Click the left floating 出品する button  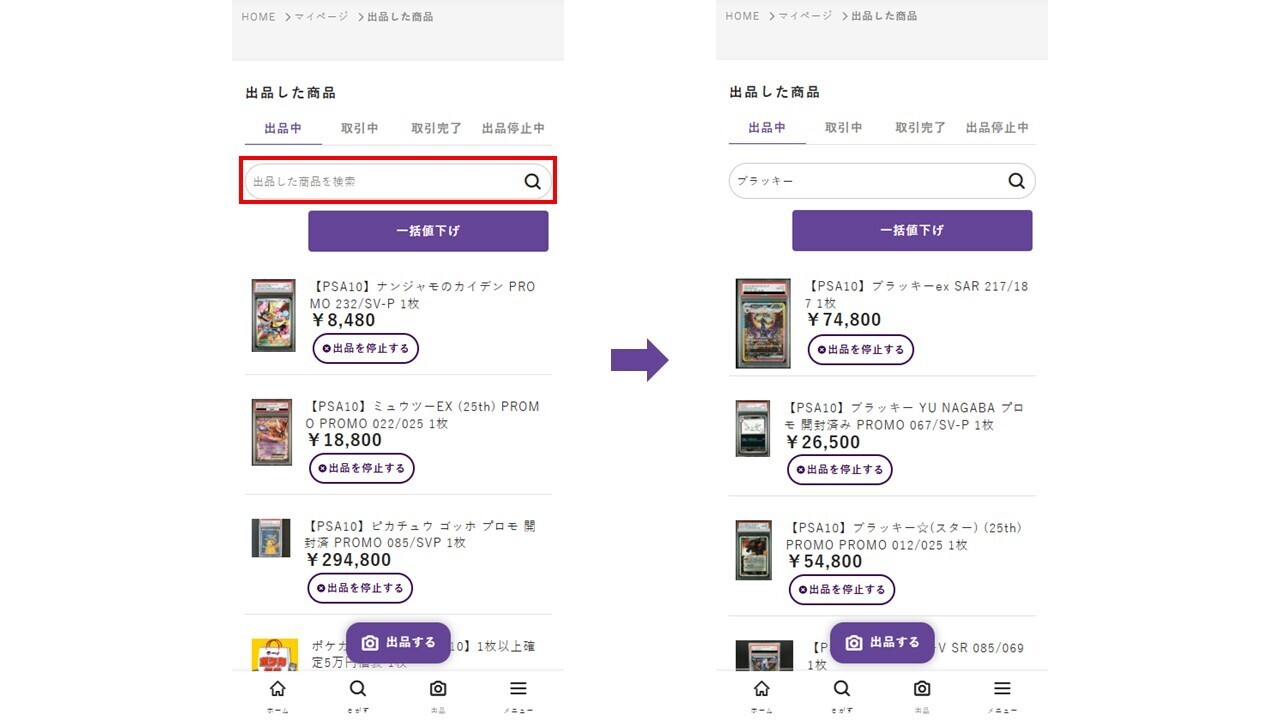click(398, 643)
